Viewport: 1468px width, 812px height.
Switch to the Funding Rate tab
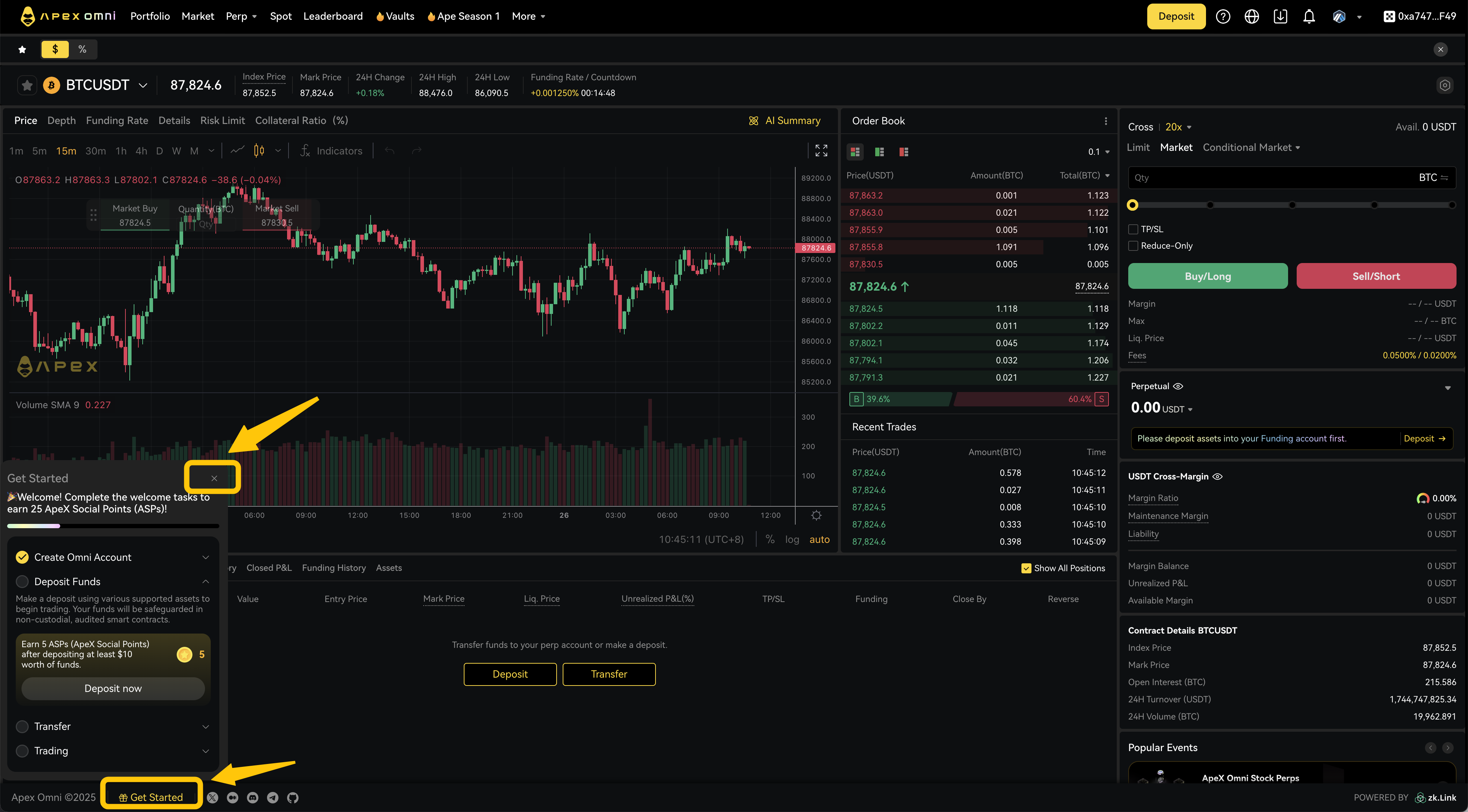117,120
